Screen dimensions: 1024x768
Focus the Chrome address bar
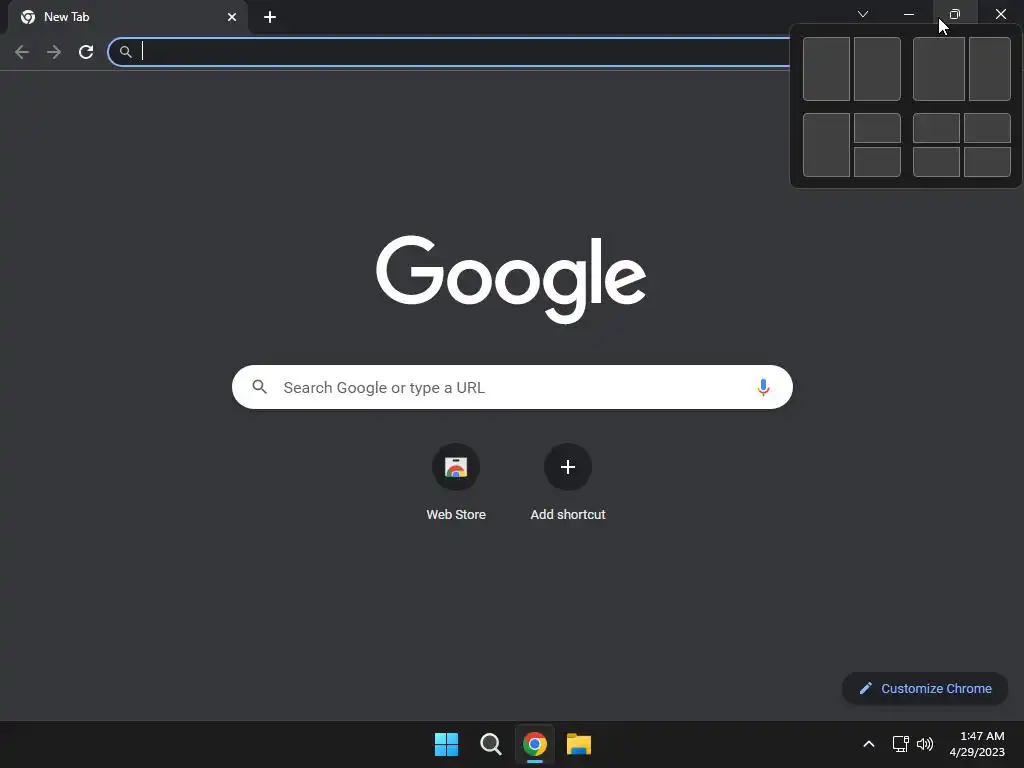[x=451, y=52]
